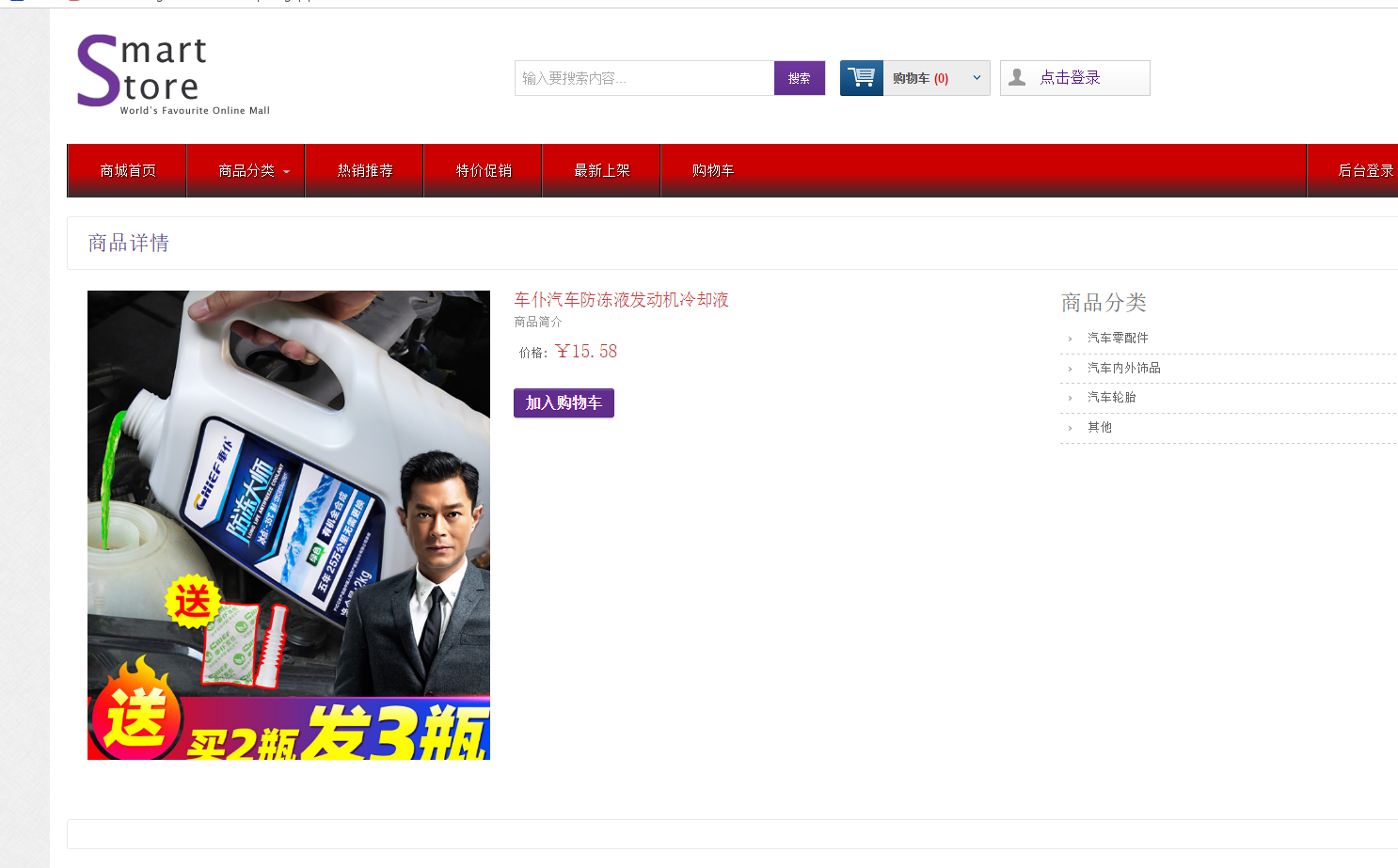
Task: Select 其他 category in sidebar
Action: [1100, 427]
